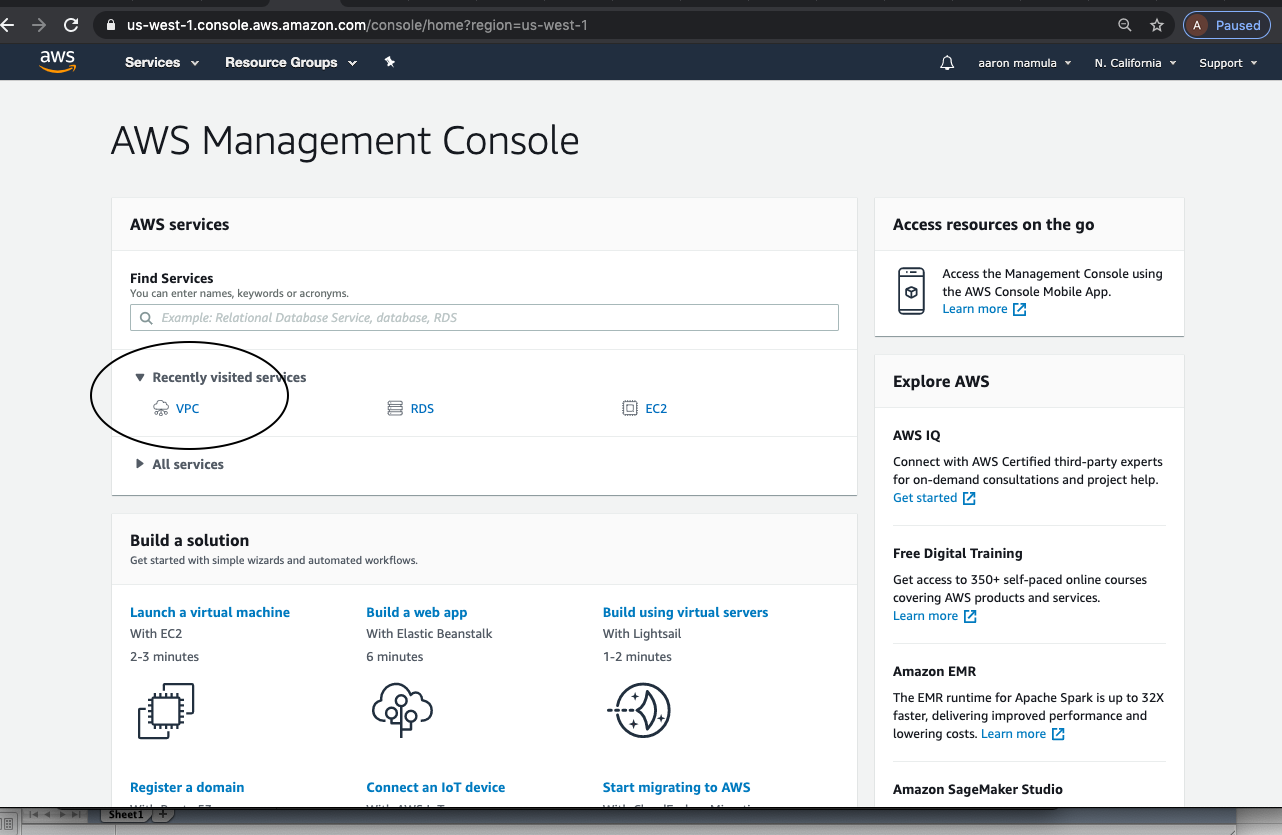Click the VPC cloud icon in recent services
This screenshot has width=1282, height=835.
(x=161, y=408)
